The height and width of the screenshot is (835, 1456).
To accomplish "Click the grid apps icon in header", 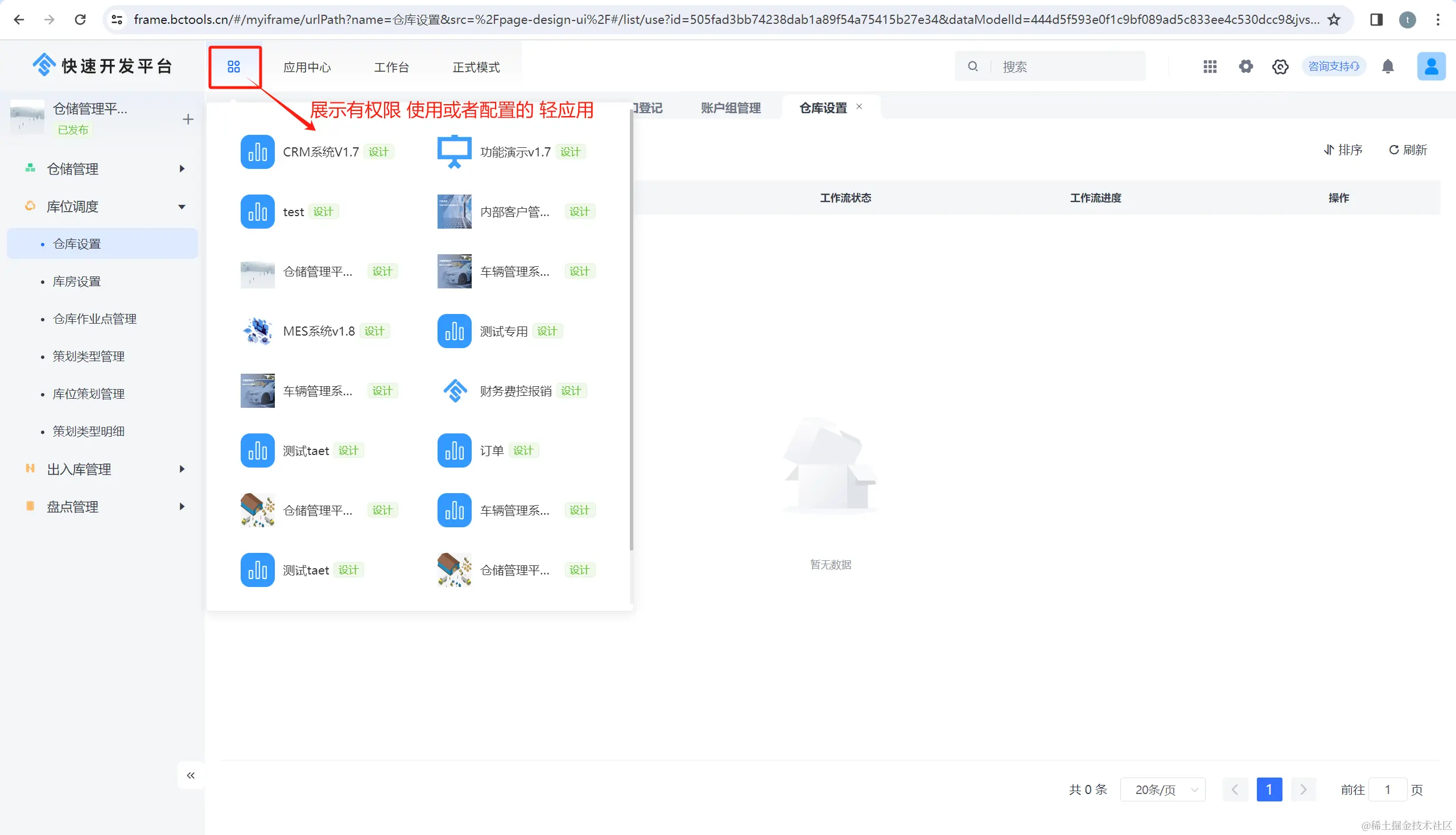I will (1209, 67).
